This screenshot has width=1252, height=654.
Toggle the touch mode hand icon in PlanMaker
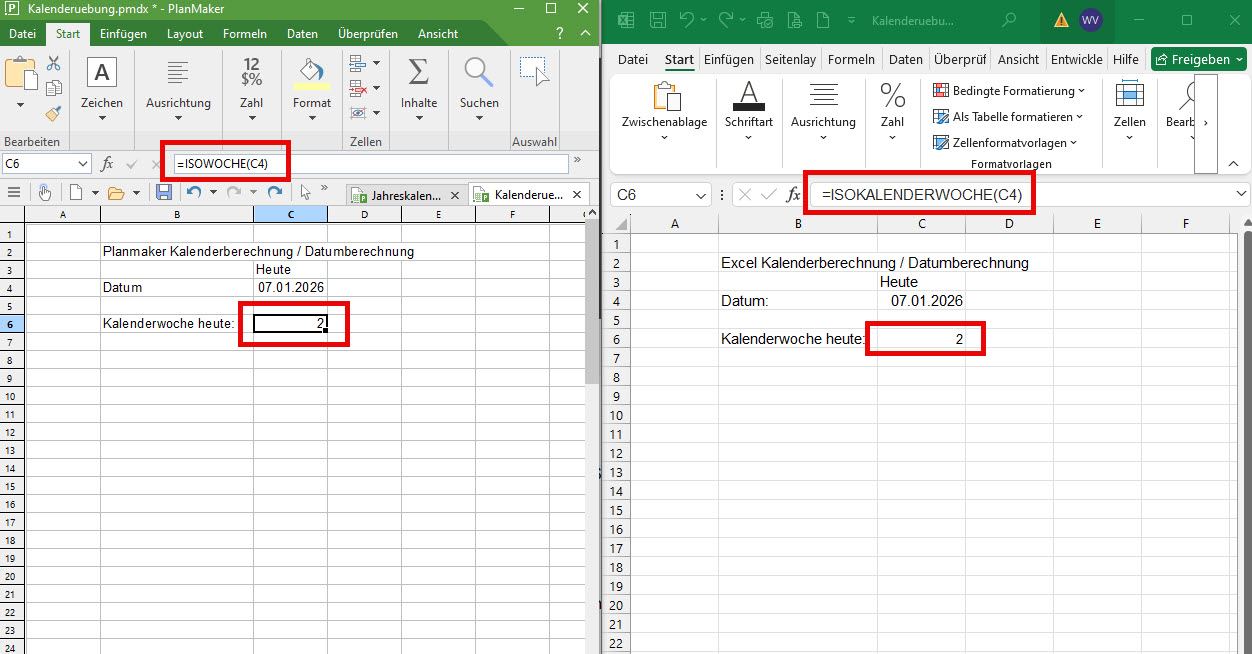click(x=45, y=193)
